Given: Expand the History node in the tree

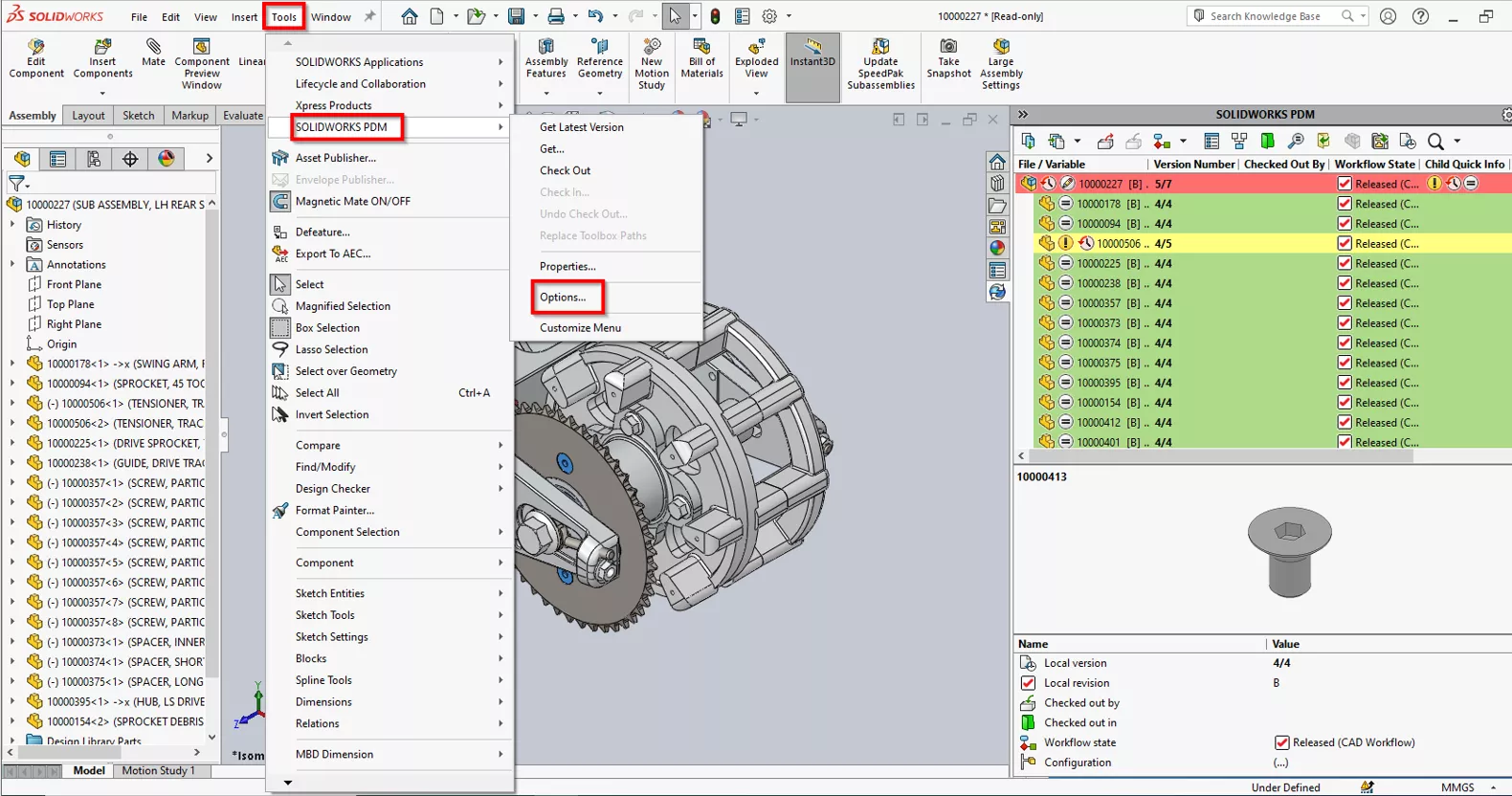Looking at the screenshot, I should (12, 225).
